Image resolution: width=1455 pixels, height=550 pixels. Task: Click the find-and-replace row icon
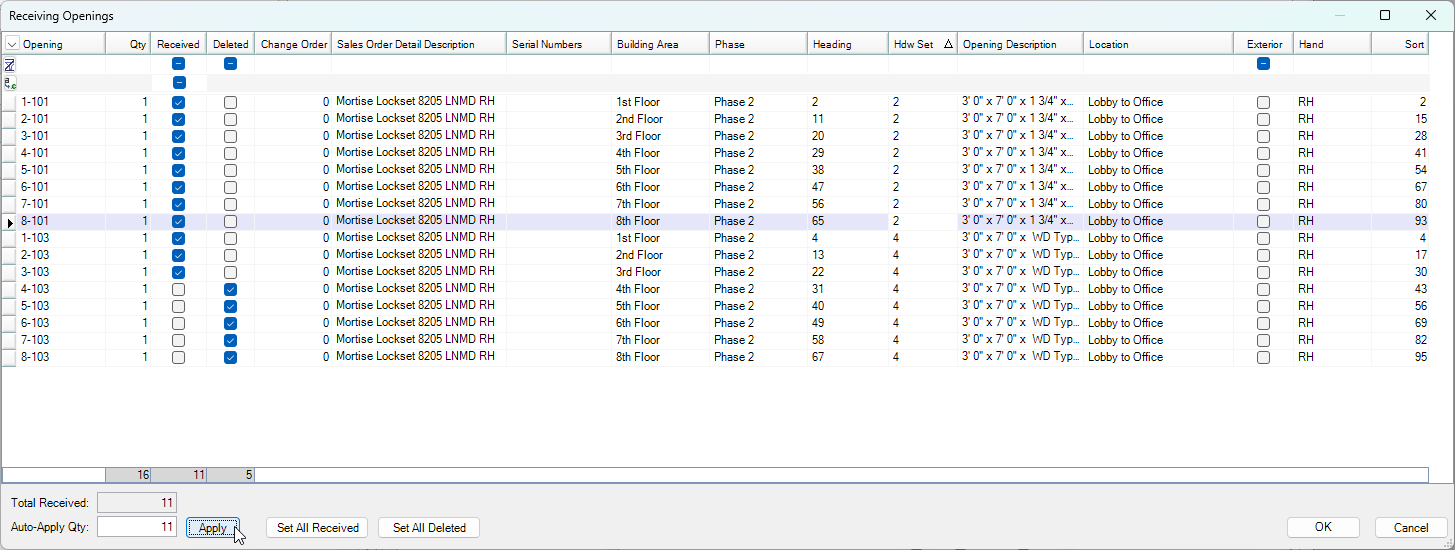tap(10, 83)
